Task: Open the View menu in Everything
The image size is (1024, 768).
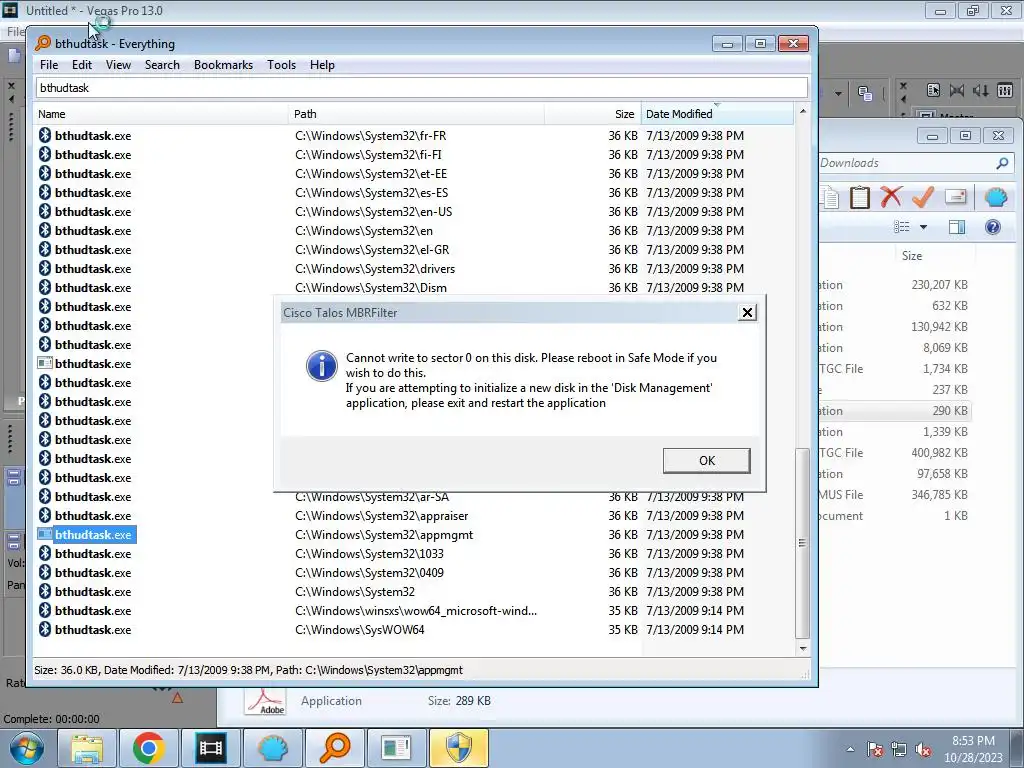Action: (x=118, y=65)
